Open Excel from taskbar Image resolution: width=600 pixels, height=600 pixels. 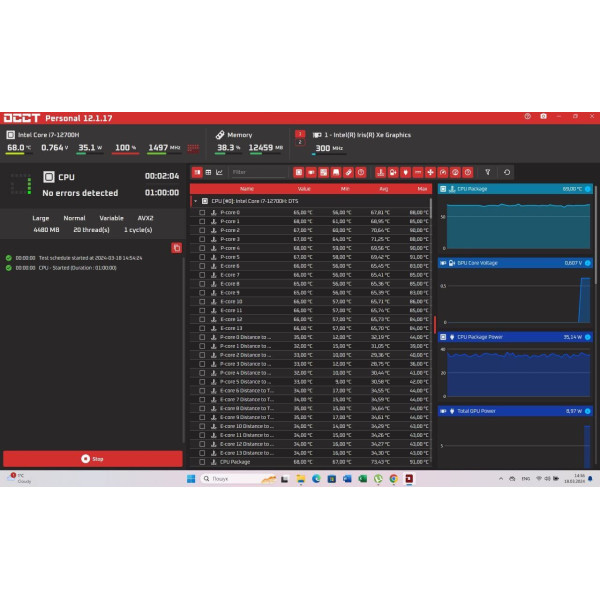tap(362, 479)
